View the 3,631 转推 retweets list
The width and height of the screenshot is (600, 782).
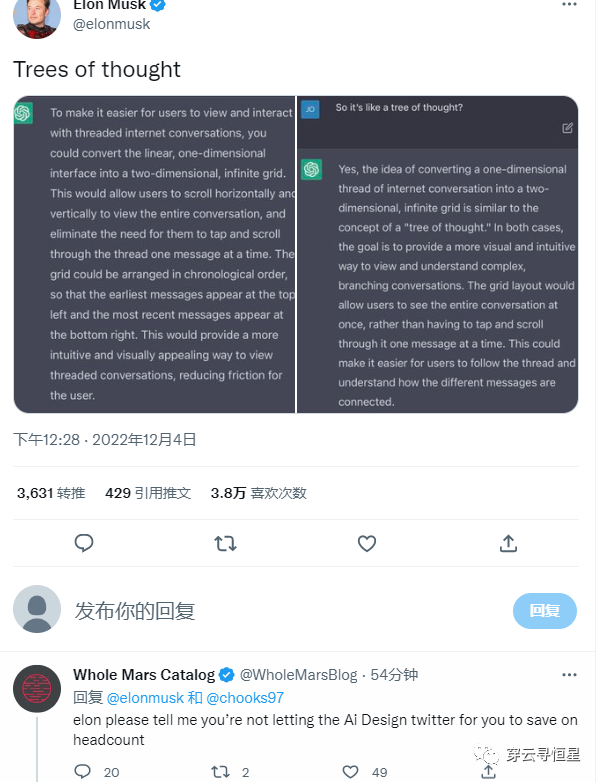click(x=51, y=493)
